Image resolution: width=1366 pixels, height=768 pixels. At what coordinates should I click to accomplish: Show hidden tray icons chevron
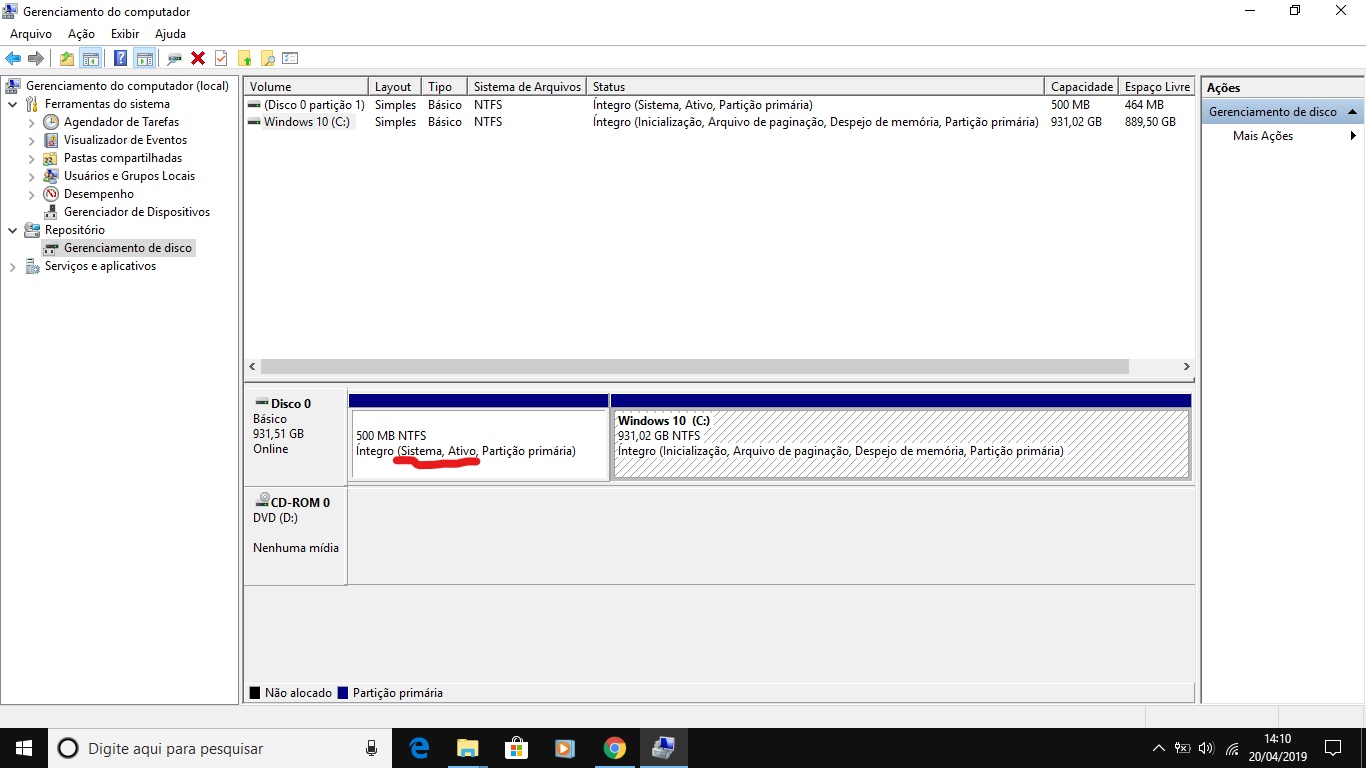coord(1158,748)
